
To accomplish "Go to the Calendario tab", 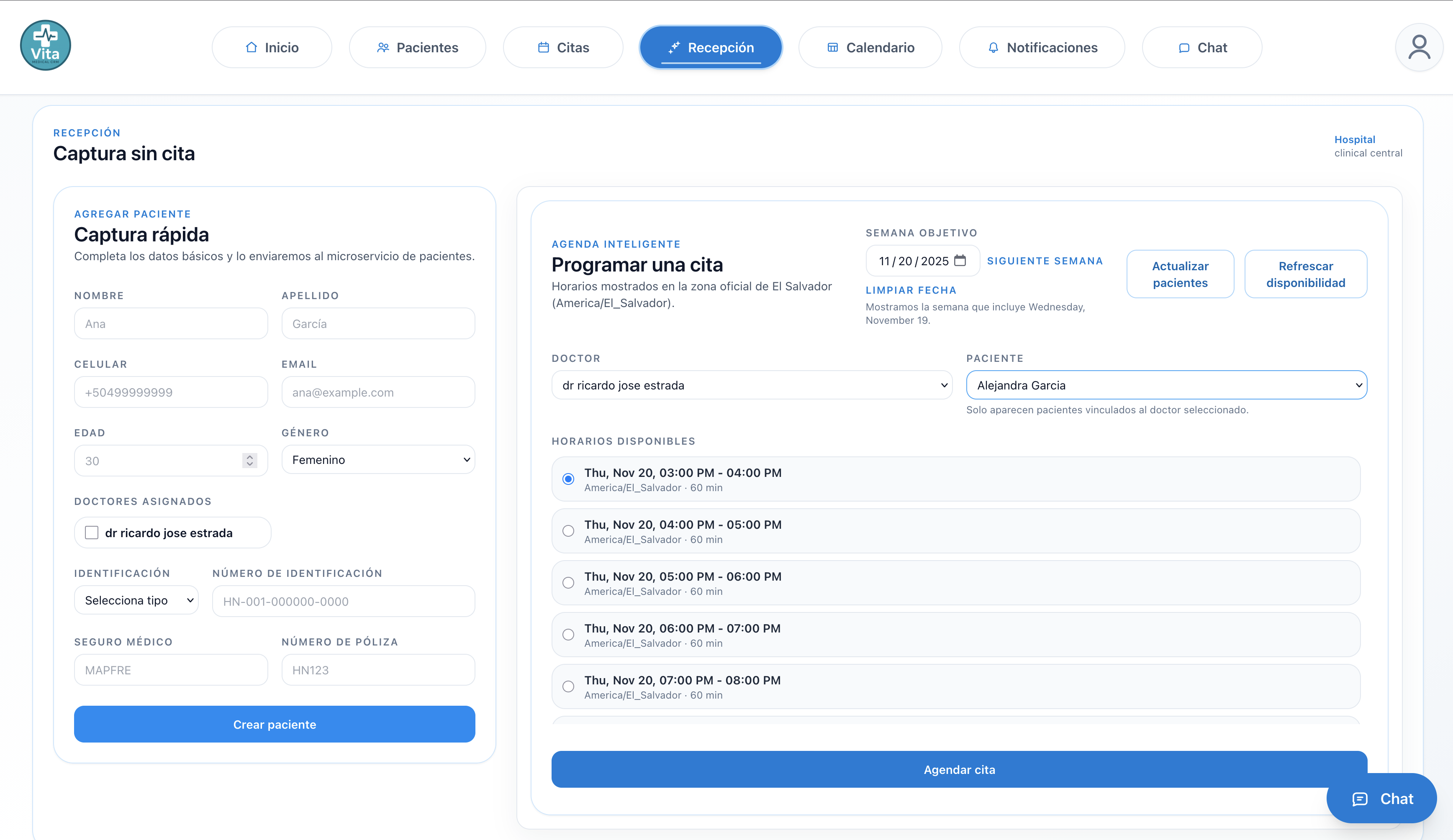I will 870,47.
